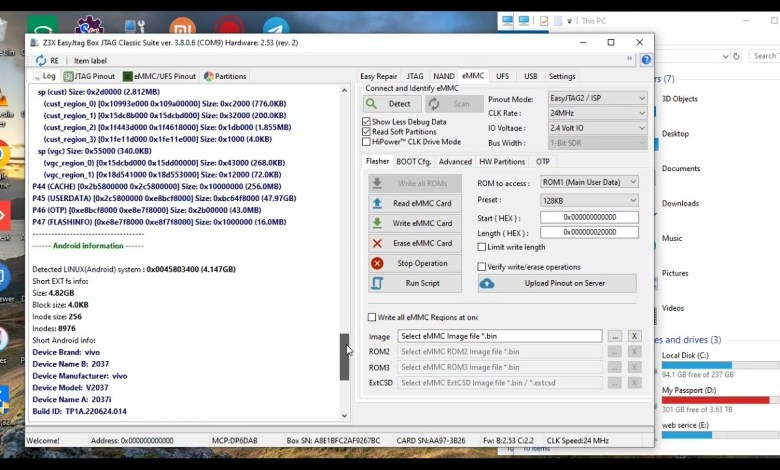Switch to HW Partitions sub-tab
Image resolution: width=780 pixels, height=470 pixels.
502,162
